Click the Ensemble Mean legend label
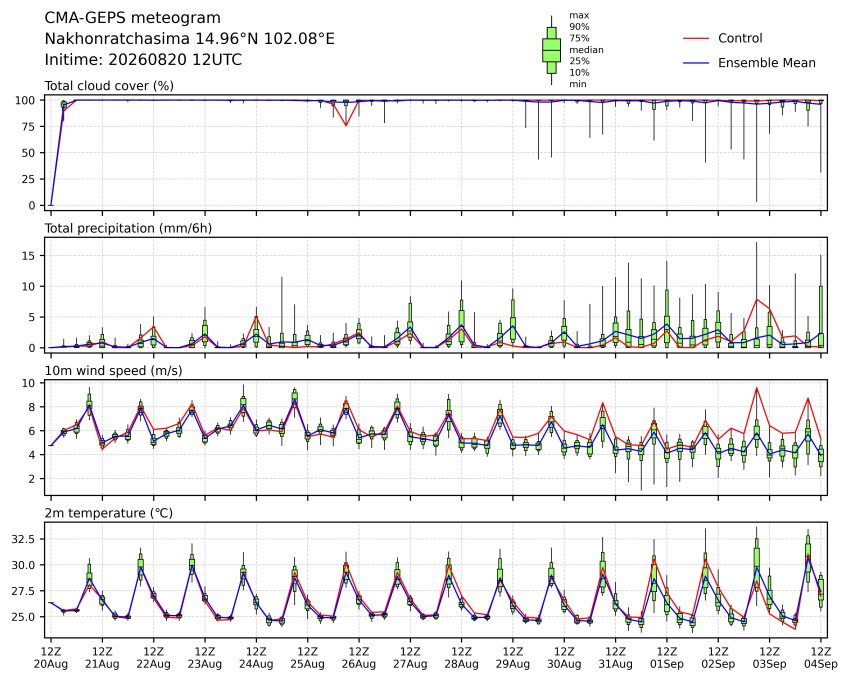 point(767,63)
